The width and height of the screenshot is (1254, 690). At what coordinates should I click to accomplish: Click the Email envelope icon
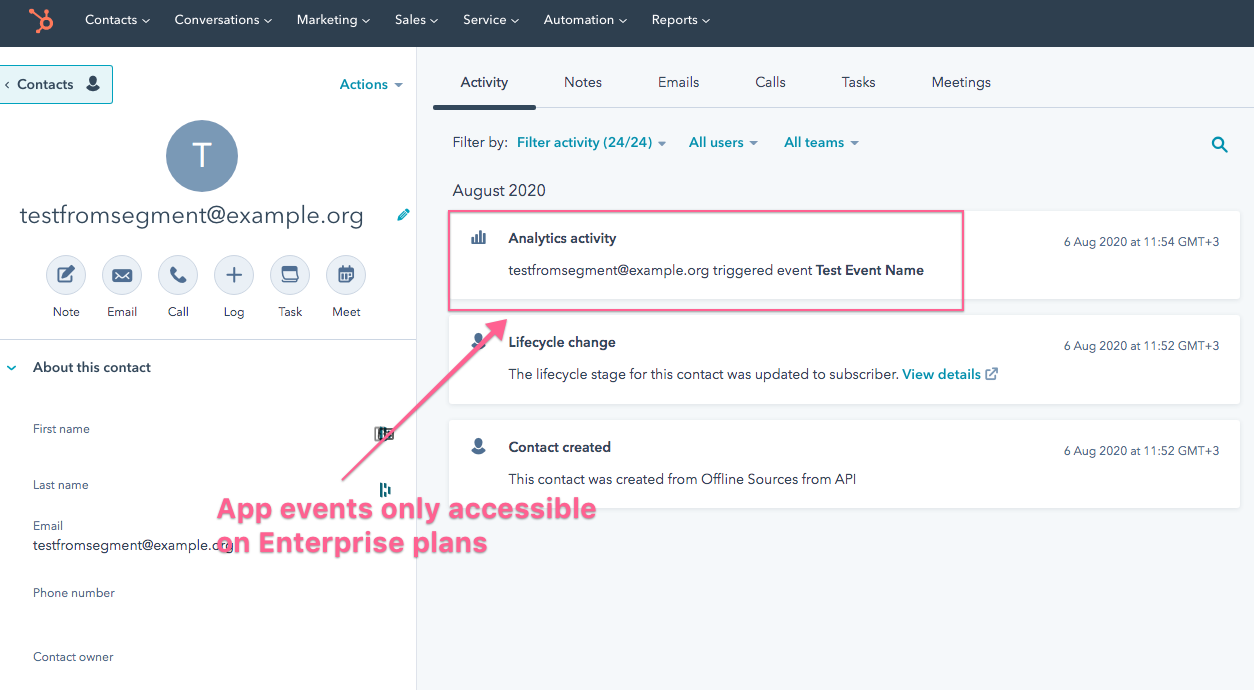122,275
